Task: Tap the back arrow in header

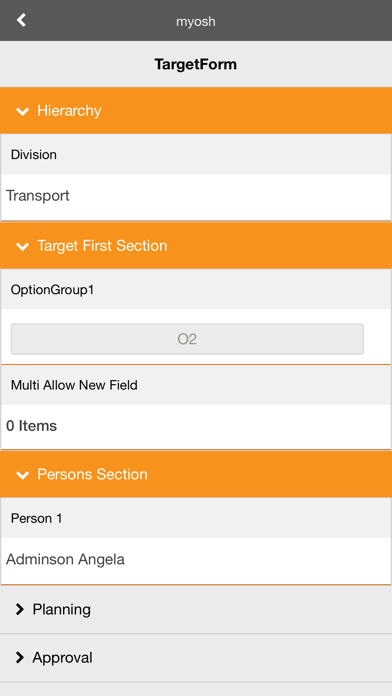Action: point(21,20)
